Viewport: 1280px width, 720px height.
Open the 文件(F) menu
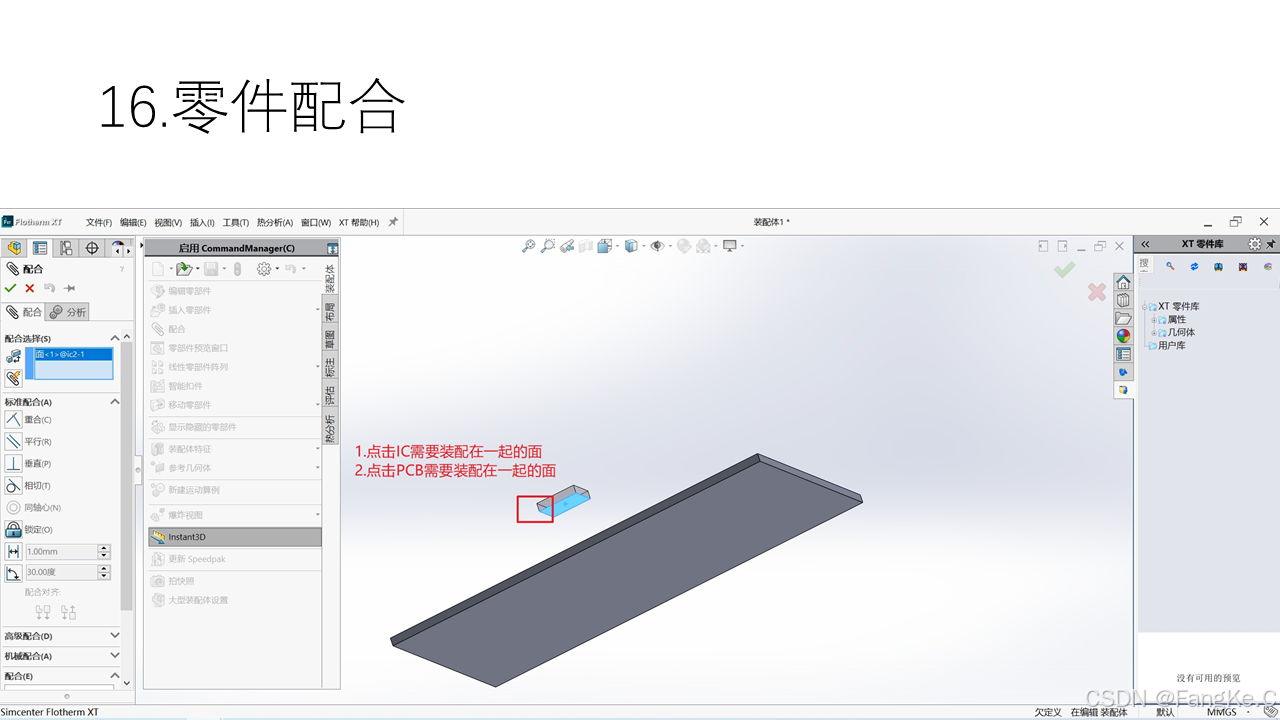[99, 222]
